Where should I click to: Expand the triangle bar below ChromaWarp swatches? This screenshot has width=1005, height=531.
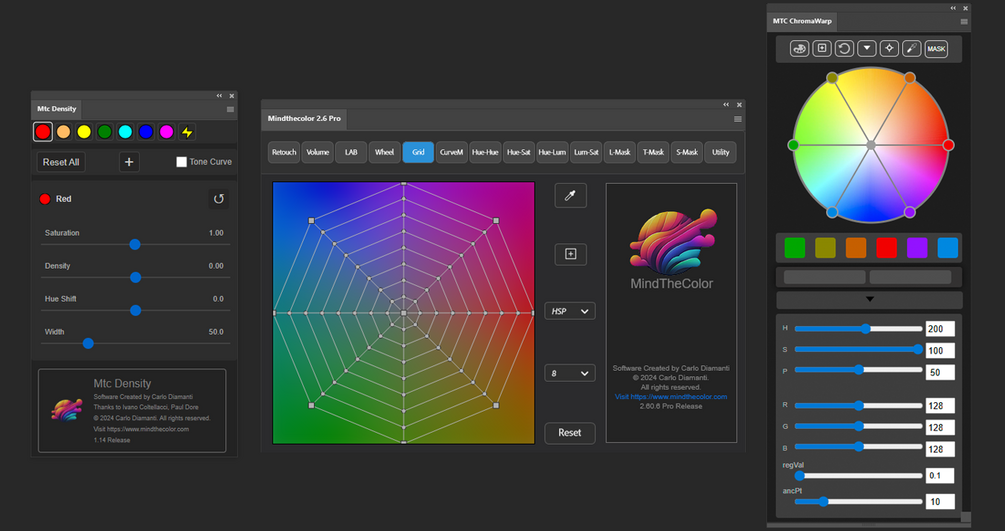click(869, 299)
